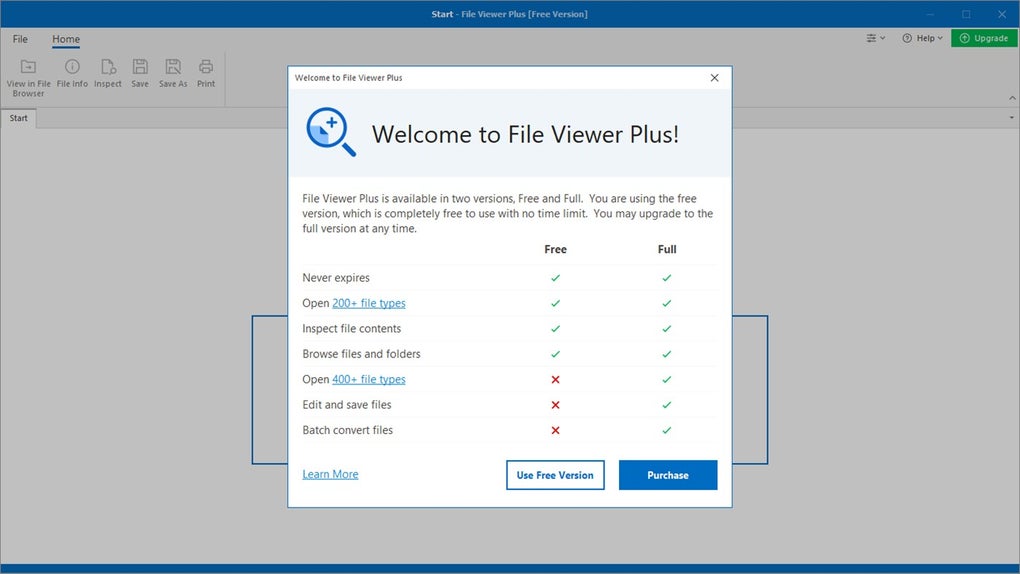This screenshot has height=574, width=1020.
Task: Click Free checkmark for Browse files and folders
Action: (x=556, y=354)
